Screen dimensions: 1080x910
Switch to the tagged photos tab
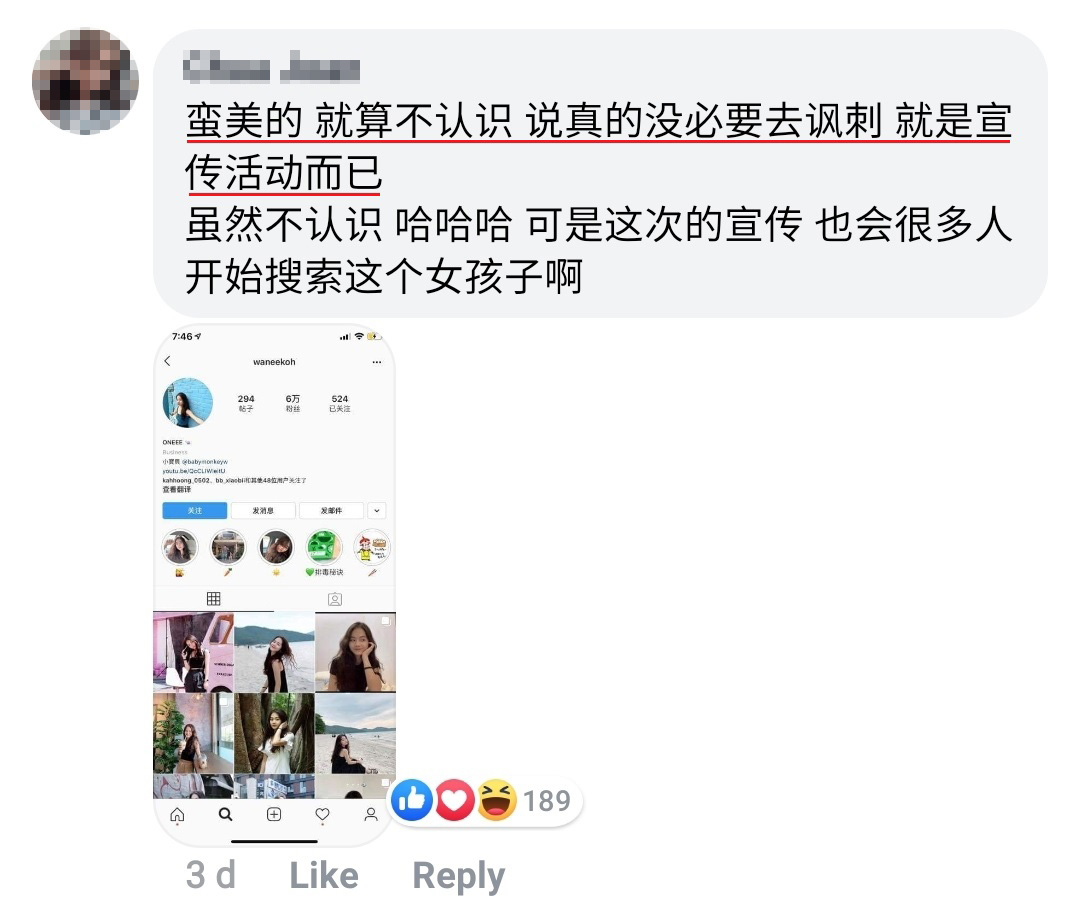tap(335, 599)
